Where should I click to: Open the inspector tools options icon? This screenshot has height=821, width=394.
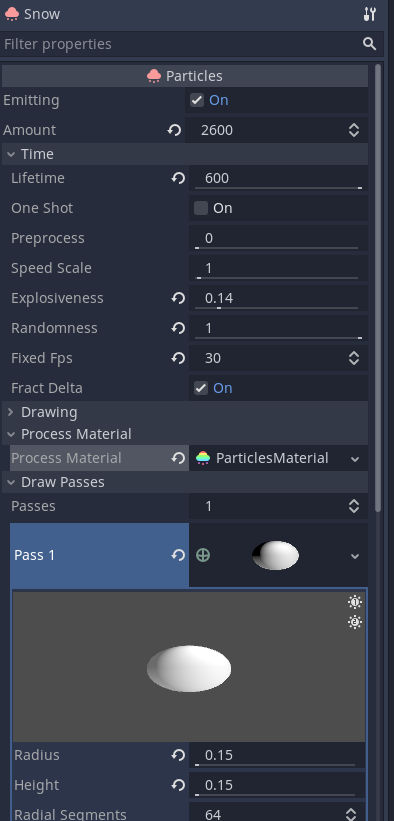click(x=369, y=14)
